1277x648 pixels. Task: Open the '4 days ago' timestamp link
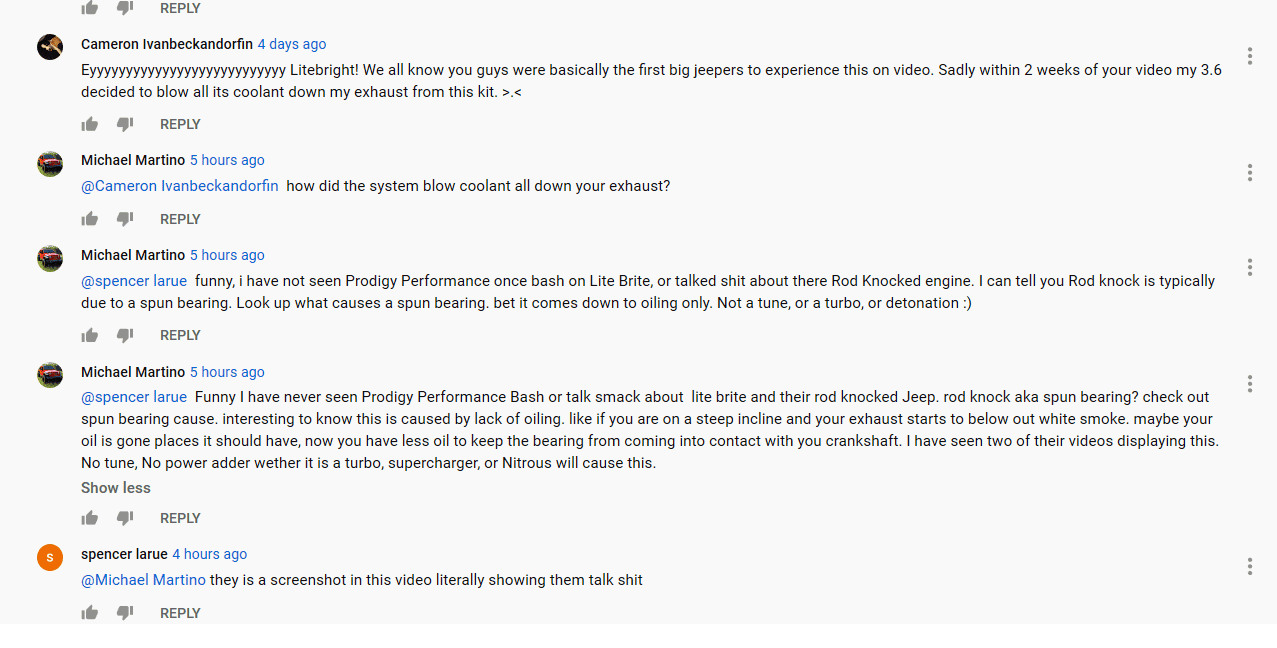pos(292,44)
